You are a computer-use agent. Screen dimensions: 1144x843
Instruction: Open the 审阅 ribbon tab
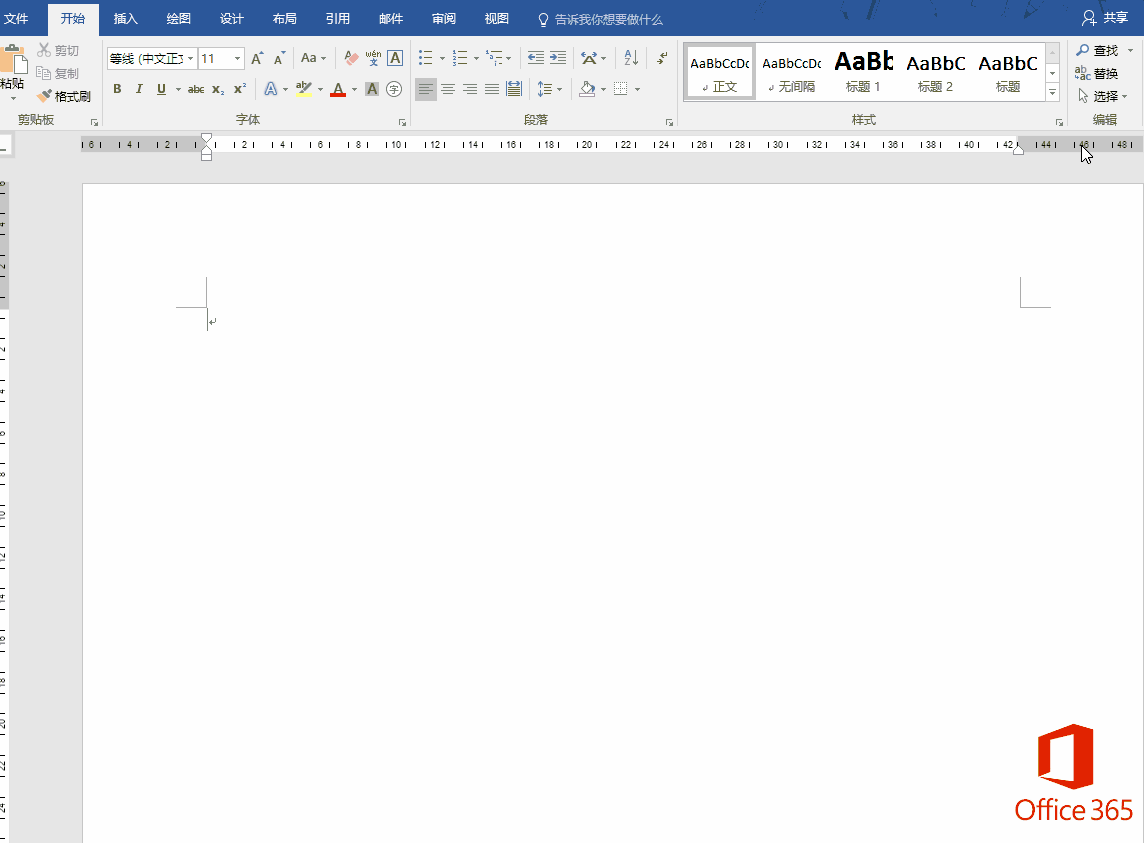[444, 19]
